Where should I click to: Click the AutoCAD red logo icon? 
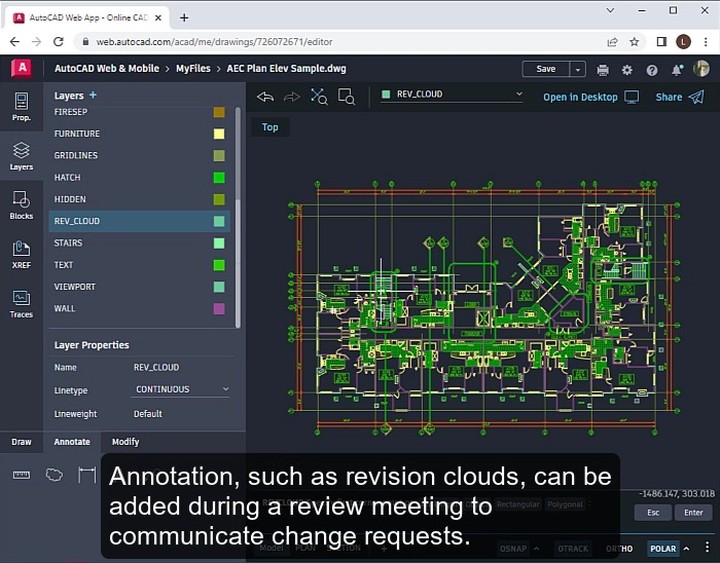coord(21,68)
